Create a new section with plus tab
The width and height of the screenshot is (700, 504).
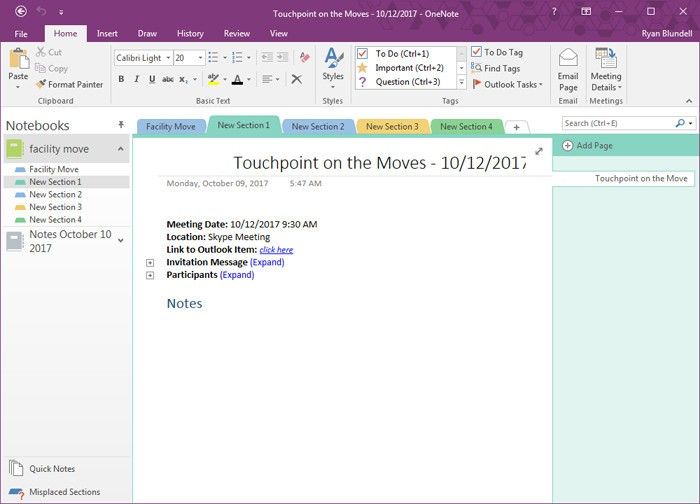coord(517,127)
